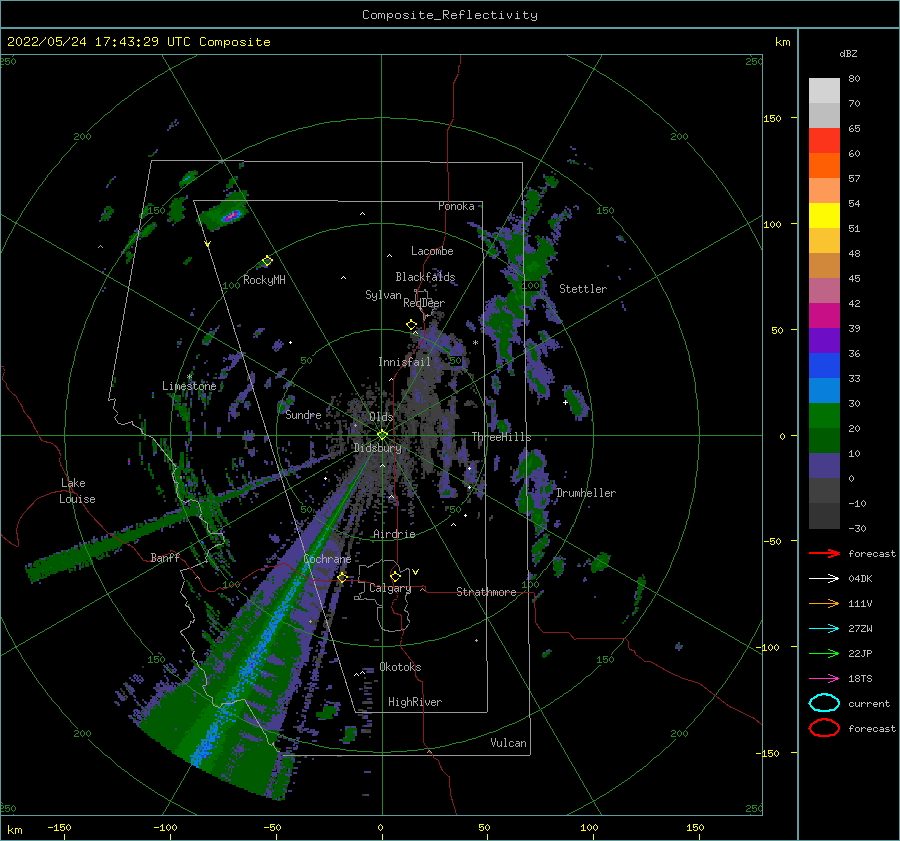The width and height of the screenshot is (900, 841).
Task: Select the orange 111V arrow icon
Action: 824,603
